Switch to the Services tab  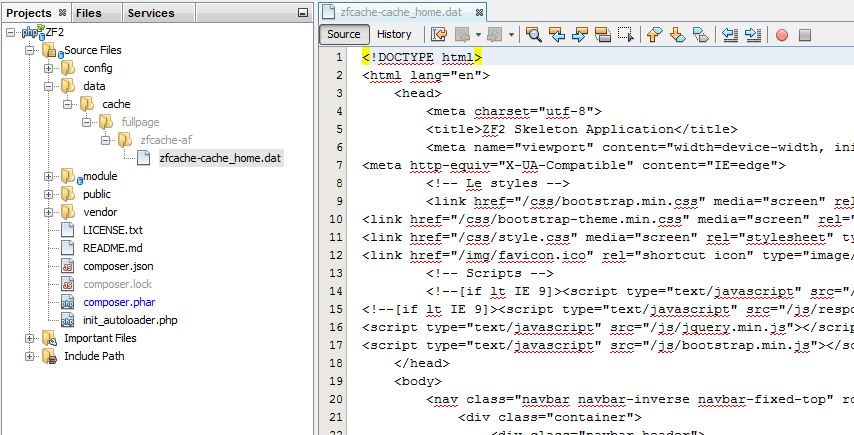coord(151,13)
